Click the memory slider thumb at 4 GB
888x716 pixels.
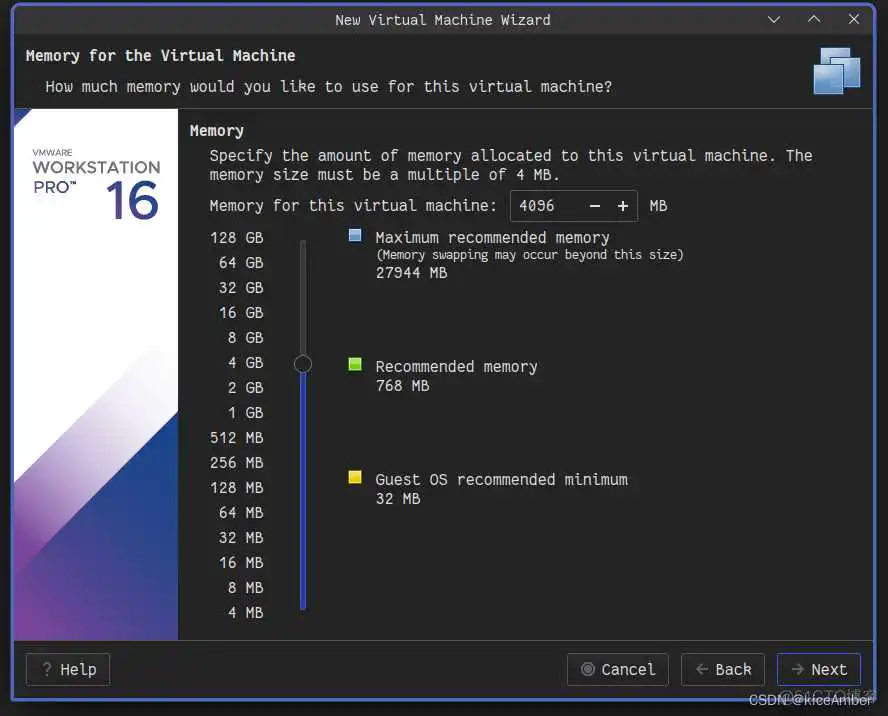coord(303,364)
